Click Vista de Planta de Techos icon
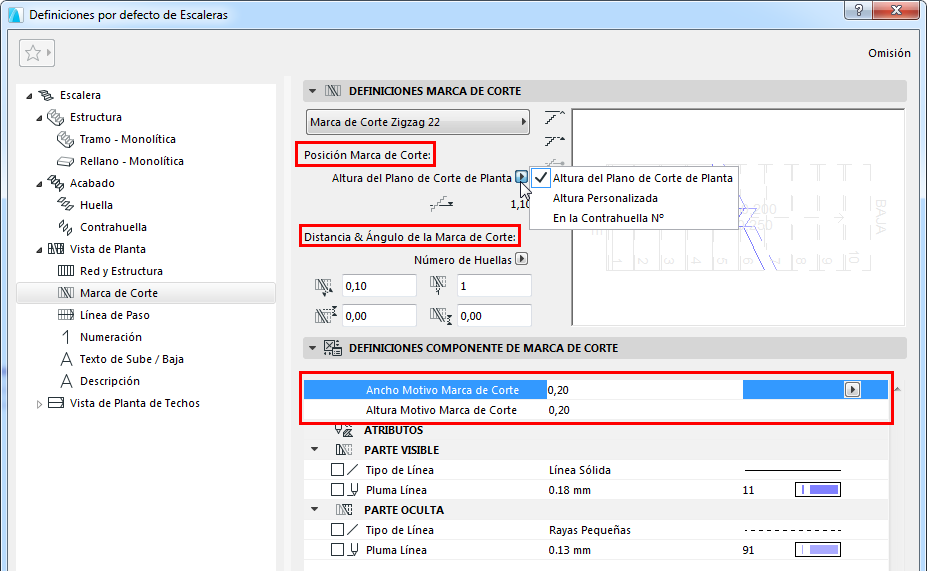Viewport: 928px width, 571px height. (56, 403)
